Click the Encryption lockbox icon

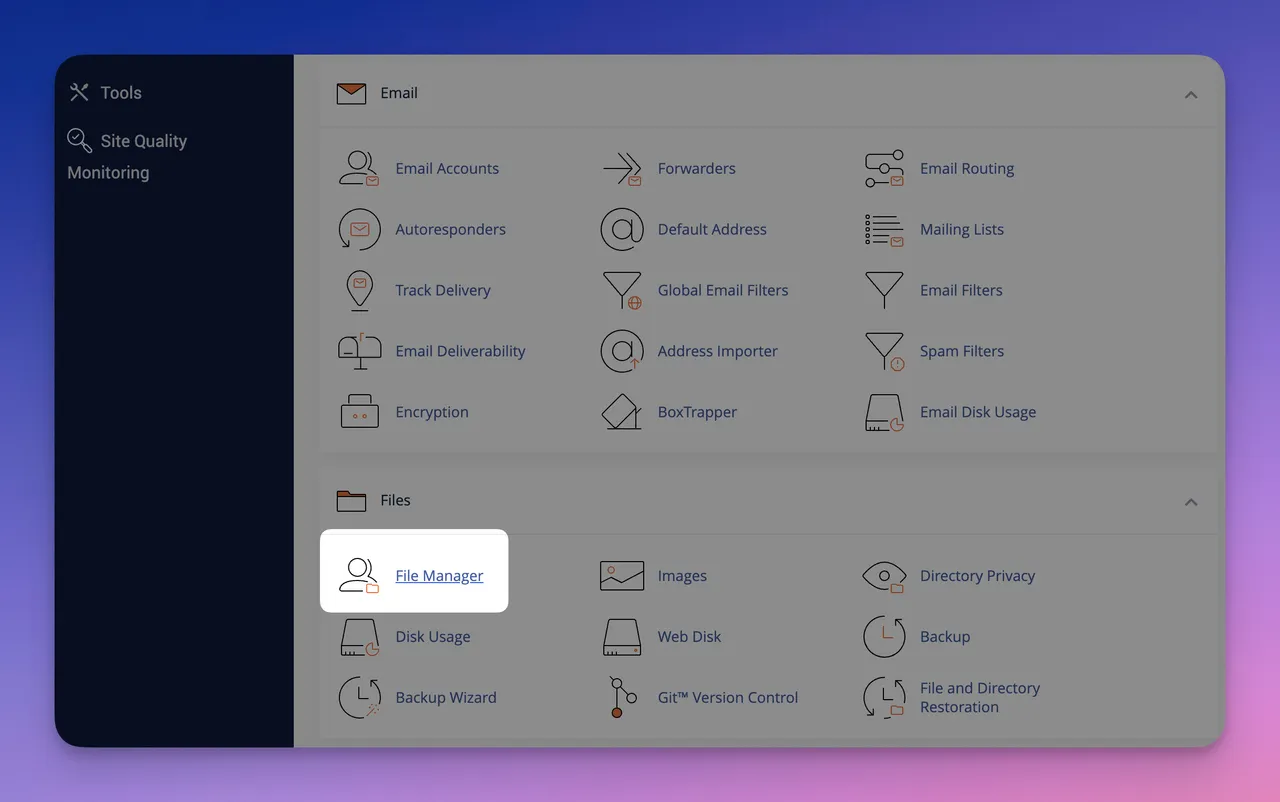[x=360, y=412]
